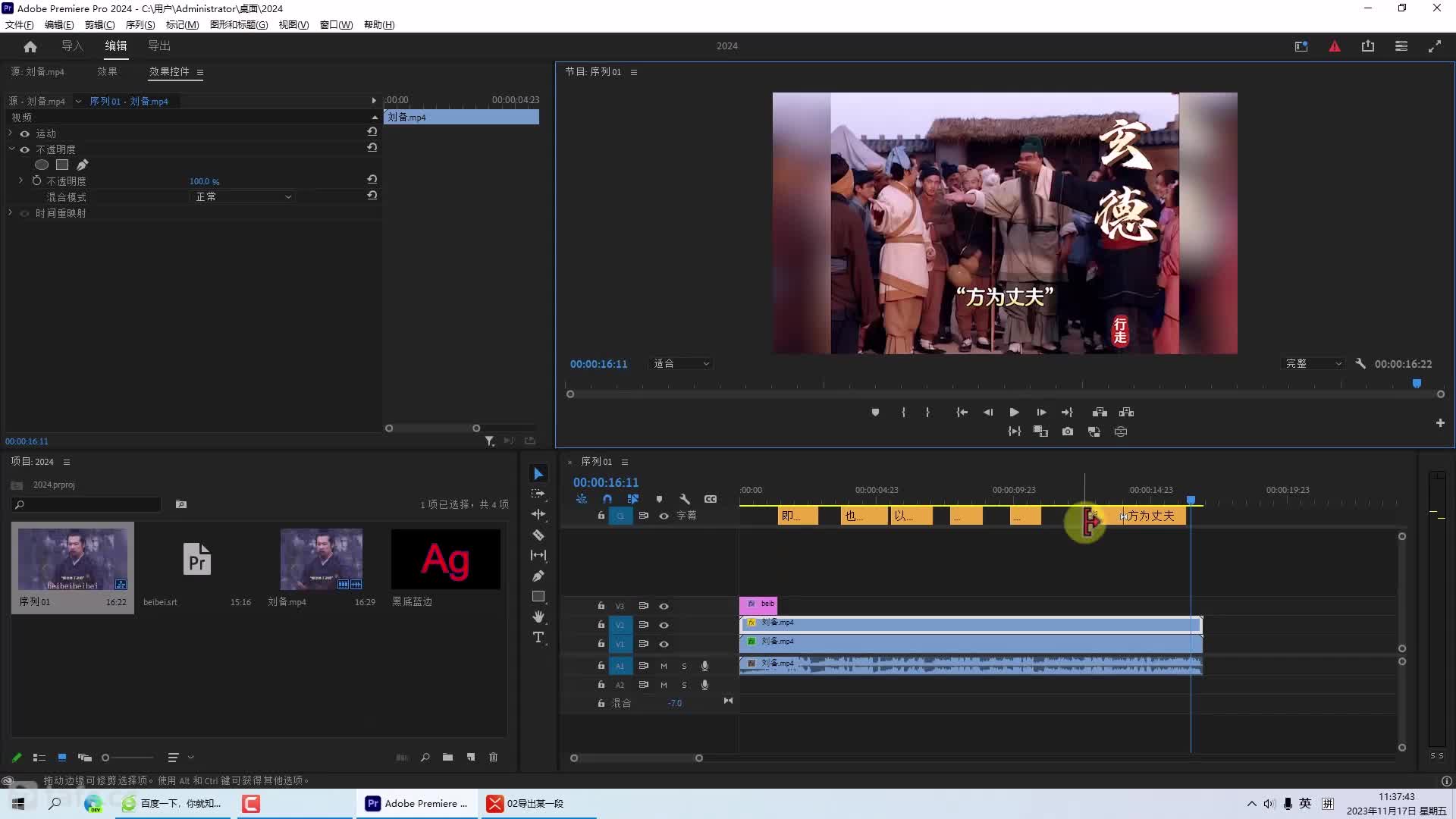Toggle lock on V2 track

[x=601, y=625]
